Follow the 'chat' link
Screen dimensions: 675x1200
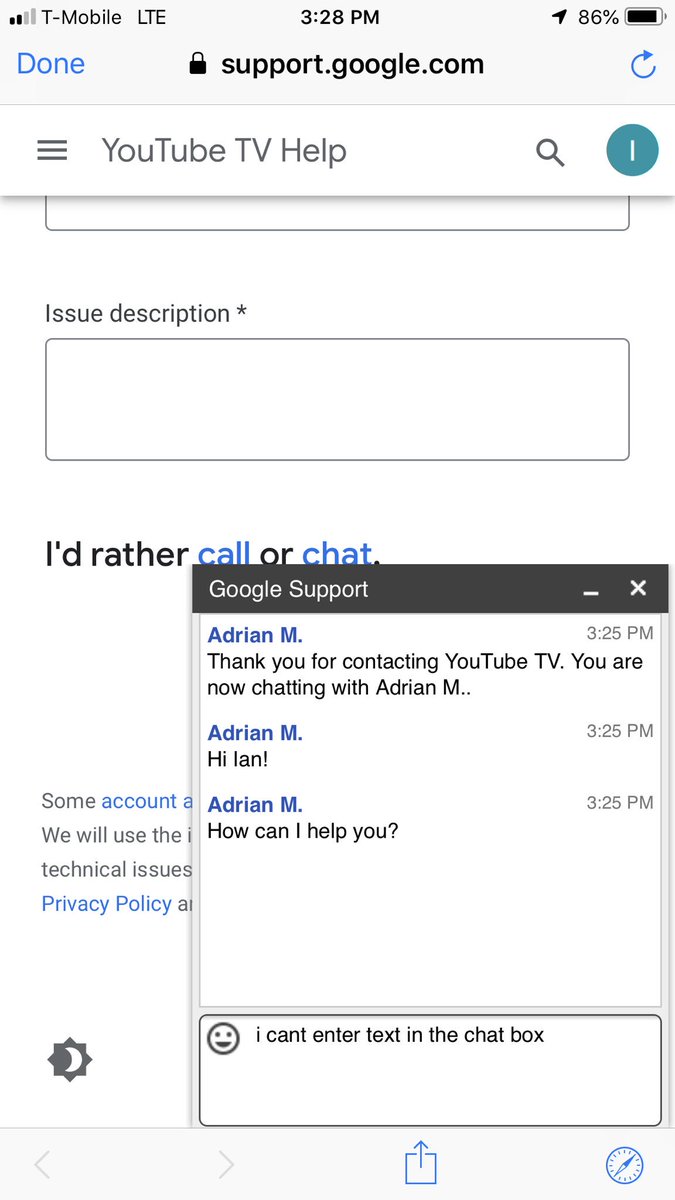click(x=337, y=553)
